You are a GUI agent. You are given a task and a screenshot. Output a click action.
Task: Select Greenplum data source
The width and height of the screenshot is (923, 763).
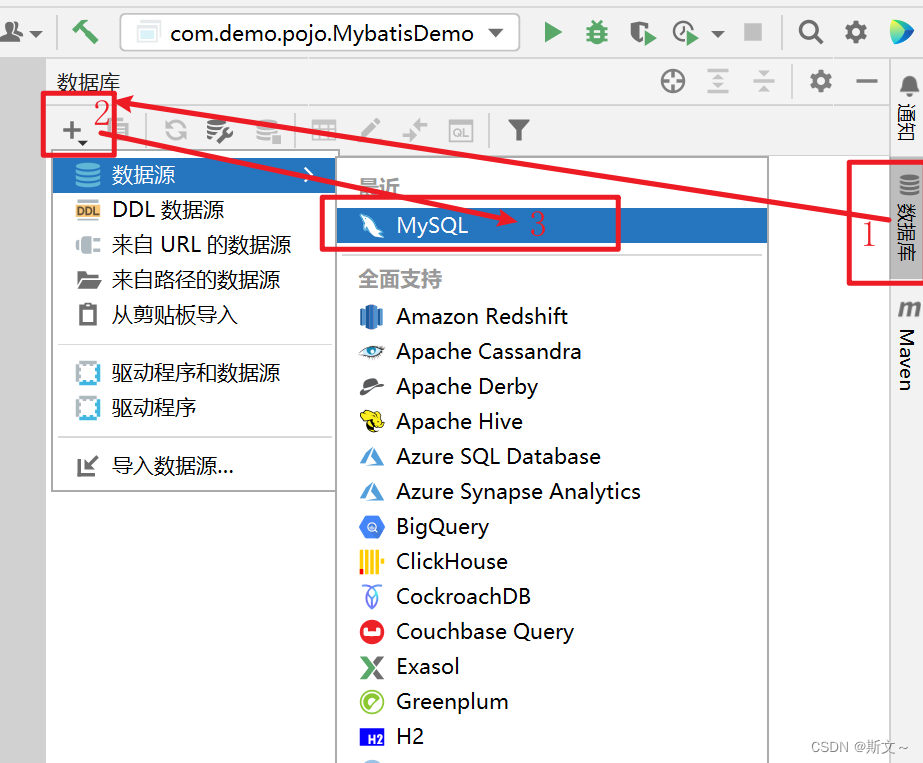click(x=552, y=702)
